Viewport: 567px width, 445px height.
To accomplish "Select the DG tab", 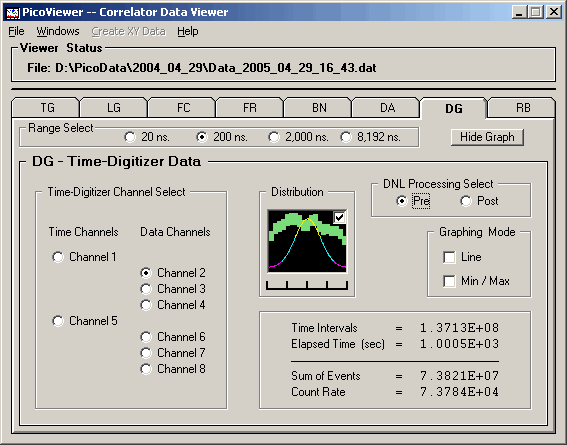I will point(453,108).
